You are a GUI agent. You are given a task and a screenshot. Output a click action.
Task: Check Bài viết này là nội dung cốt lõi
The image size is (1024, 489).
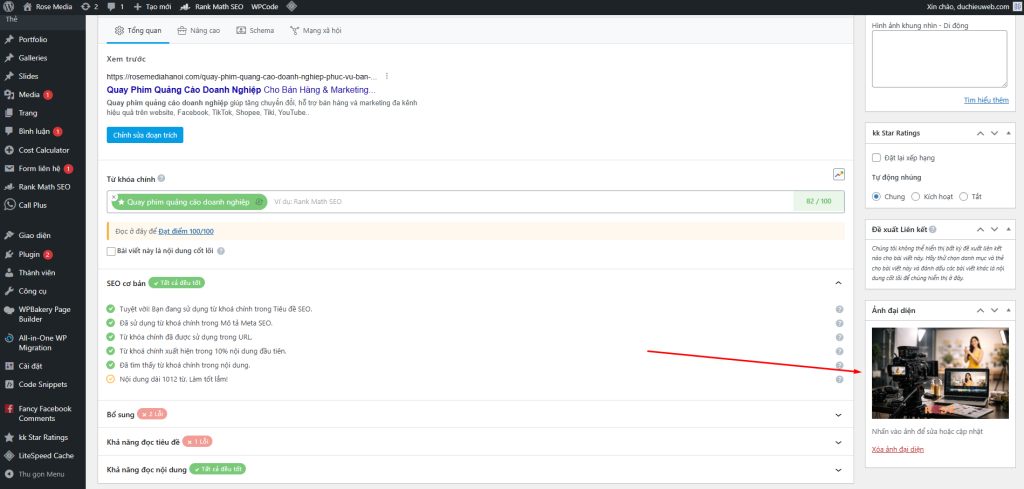pos(112,251)
